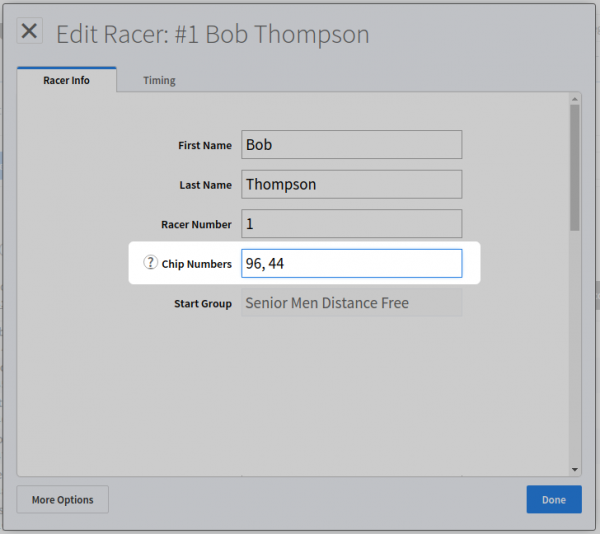Viewport: 600px width, 534px height.
Task: Click into the Racer Number field
Action: [x=351, y=224]
